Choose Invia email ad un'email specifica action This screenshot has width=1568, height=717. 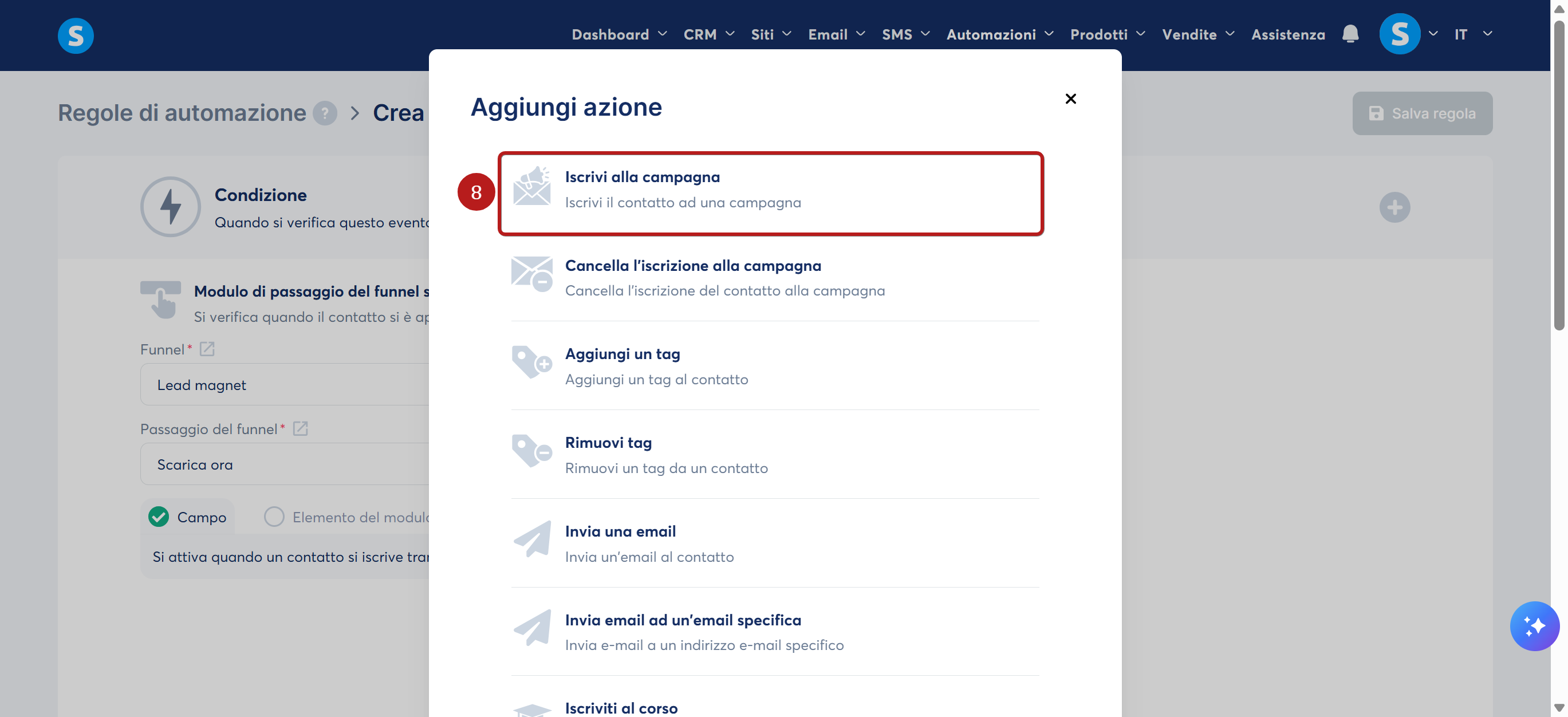click(775, 632)
